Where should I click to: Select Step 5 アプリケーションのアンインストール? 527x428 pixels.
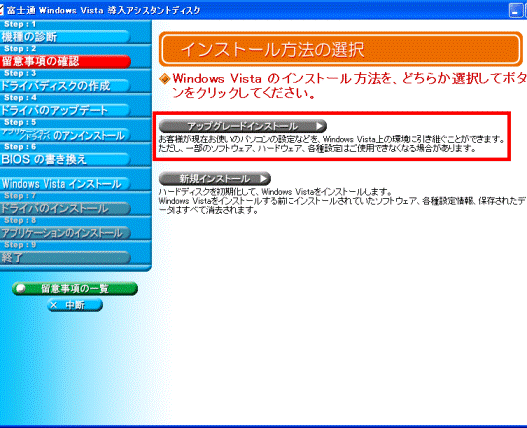pos(65,135)
